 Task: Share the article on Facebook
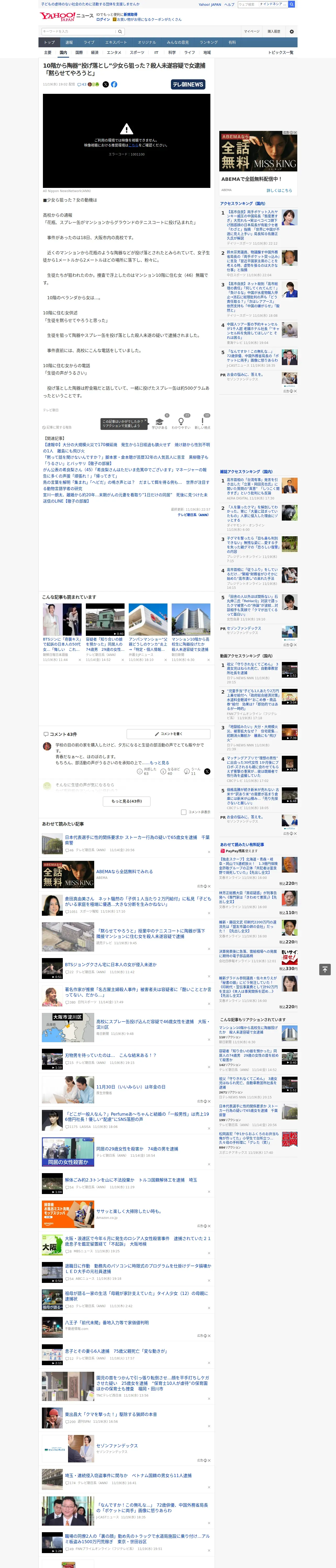point(114,85)
